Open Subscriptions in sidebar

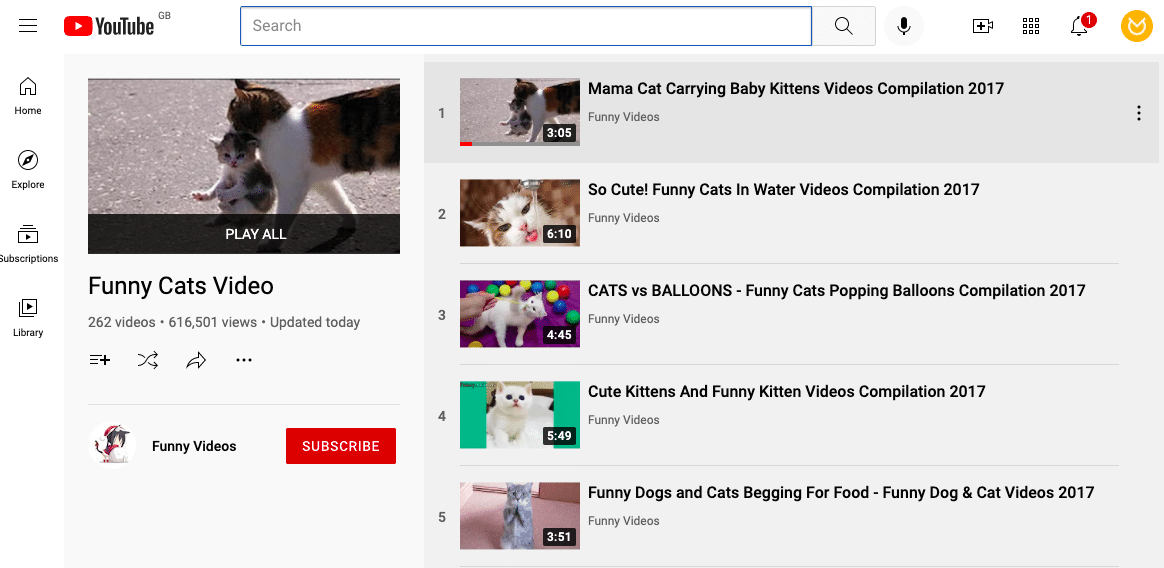click(x=27, y=244)
